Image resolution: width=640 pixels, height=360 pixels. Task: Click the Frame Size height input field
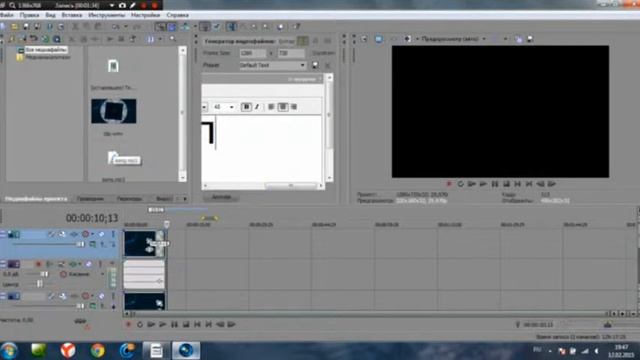coord(291,53)
